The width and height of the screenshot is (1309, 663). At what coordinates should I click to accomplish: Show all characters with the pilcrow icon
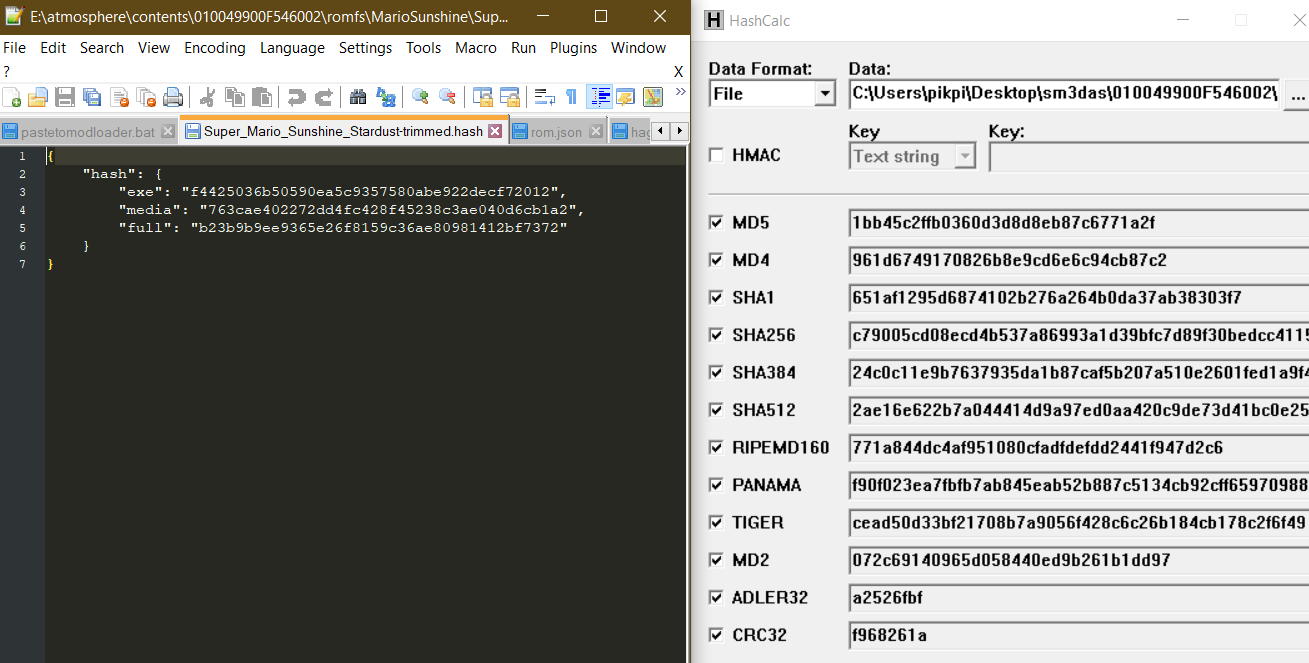[x=571, y=97]
